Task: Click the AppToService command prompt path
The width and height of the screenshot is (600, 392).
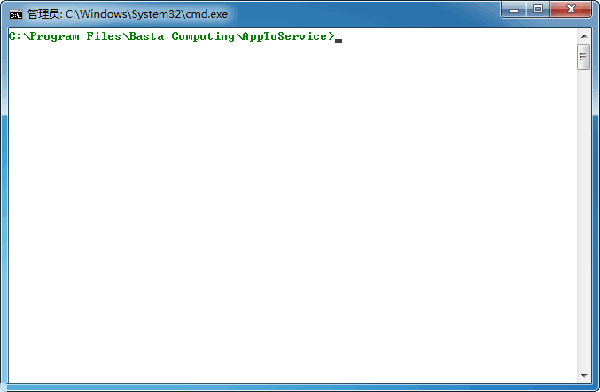Action: click(172, 36)
